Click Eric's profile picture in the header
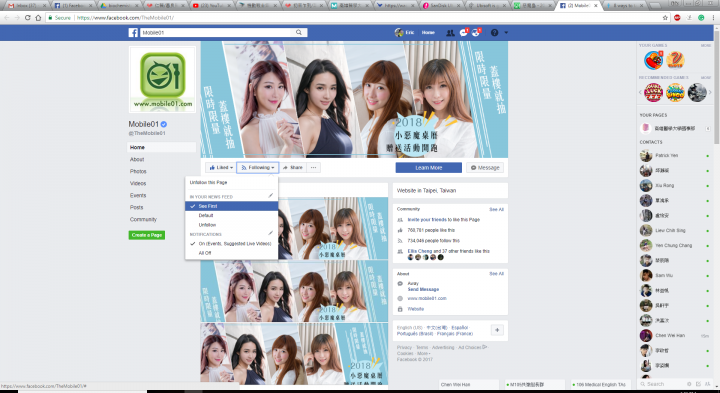The image size is (720, 393). click(x=399, y=33)
